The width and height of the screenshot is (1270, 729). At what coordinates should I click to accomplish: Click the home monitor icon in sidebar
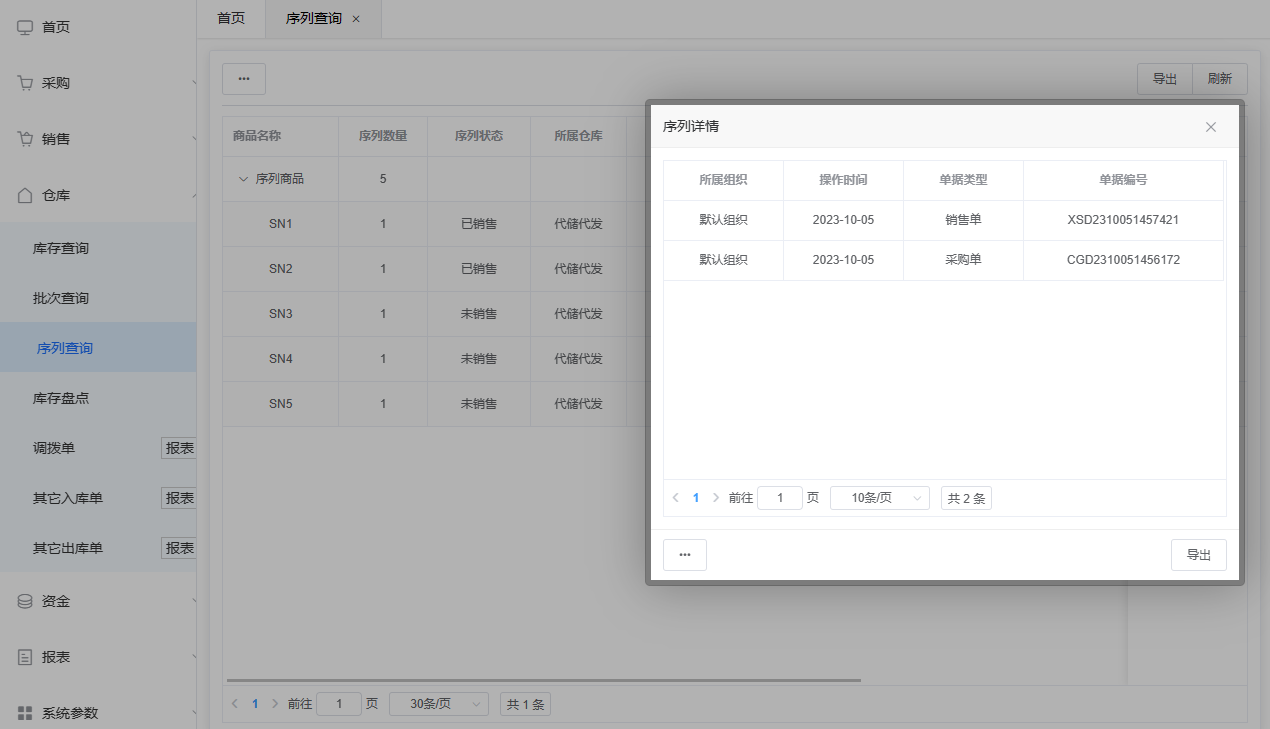click(x=26, y=27)
